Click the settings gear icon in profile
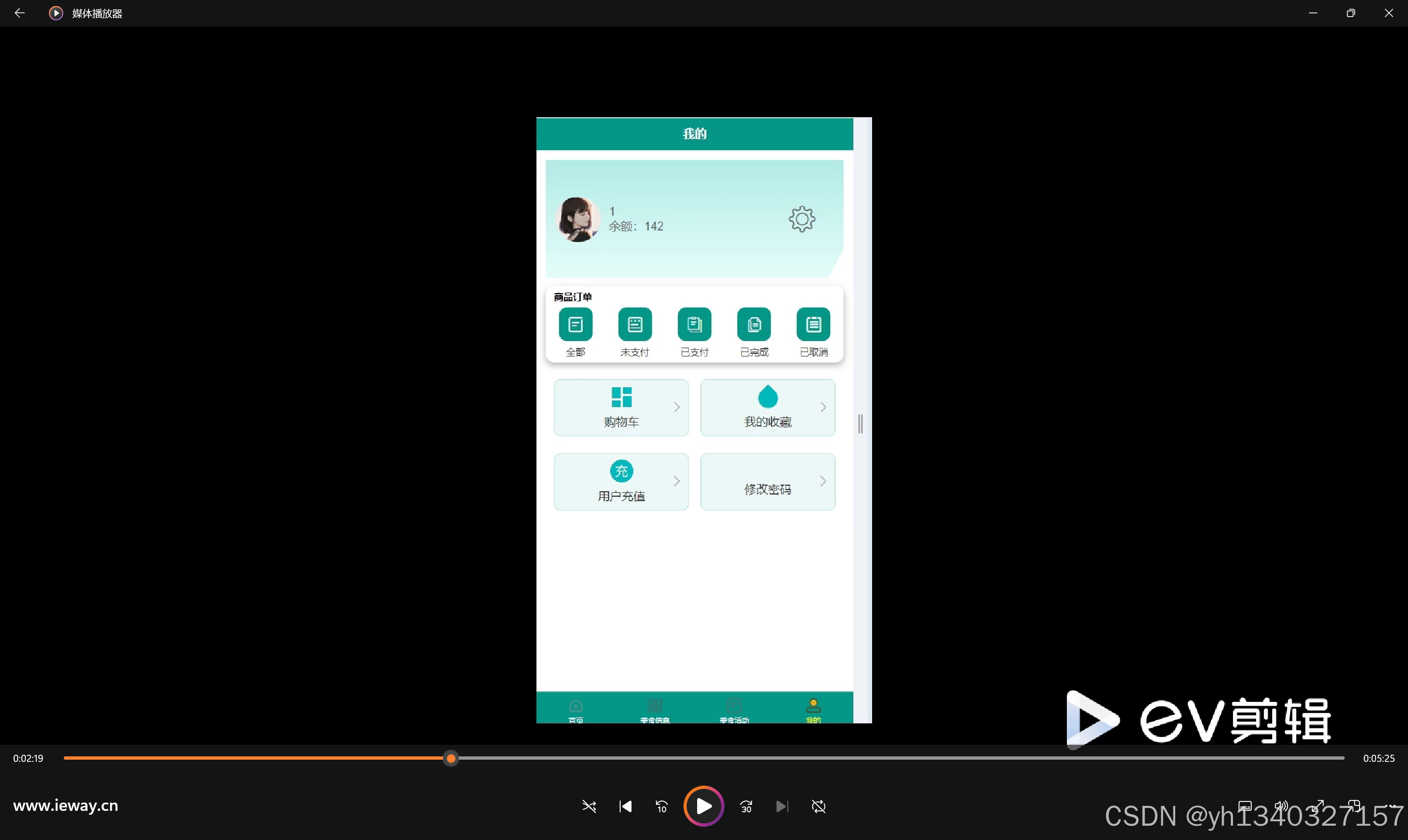The width and height of the screenshot is (1408, 840). pos(802,219)
